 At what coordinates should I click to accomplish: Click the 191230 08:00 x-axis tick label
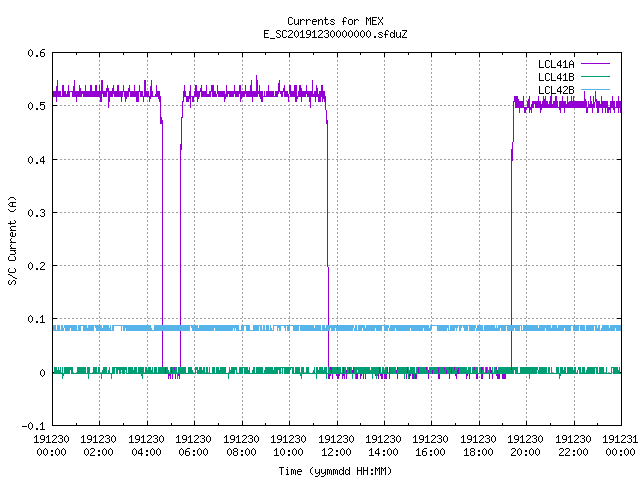241,446
